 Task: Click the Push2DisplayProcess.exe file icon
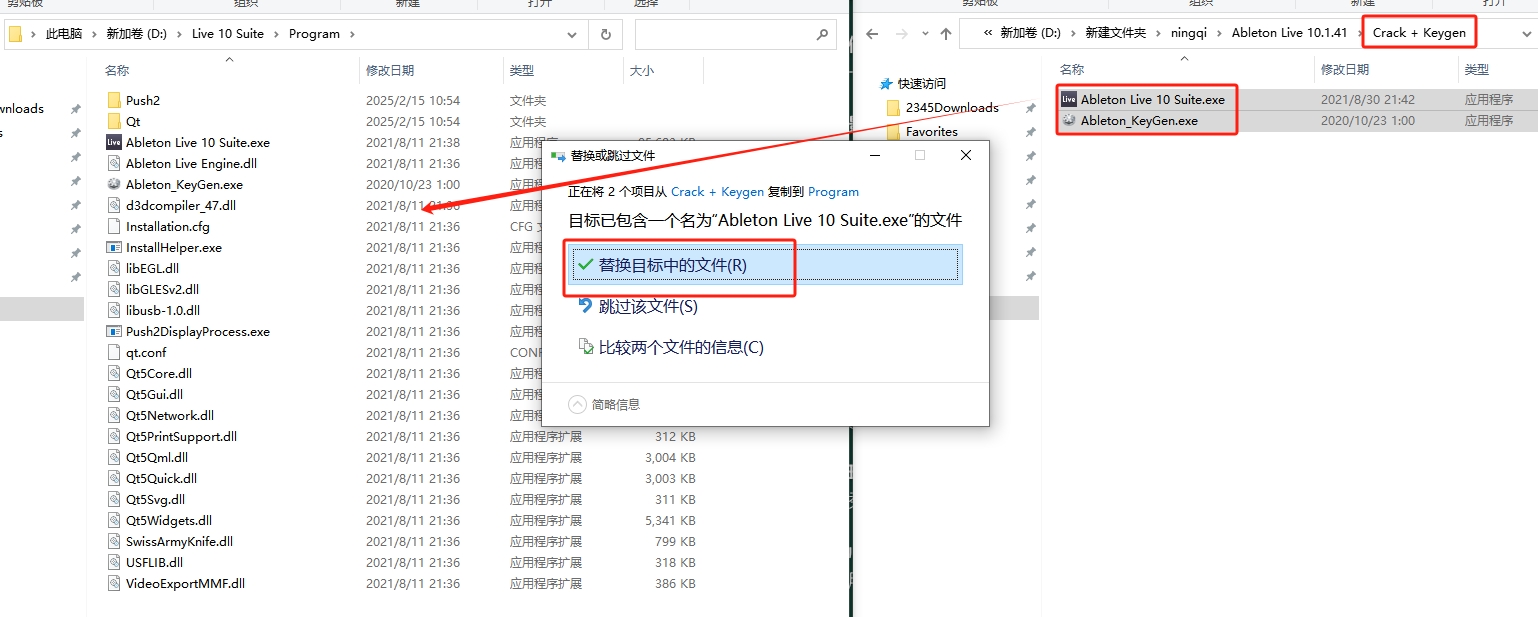pyautogui.click(x=114, y=331)
